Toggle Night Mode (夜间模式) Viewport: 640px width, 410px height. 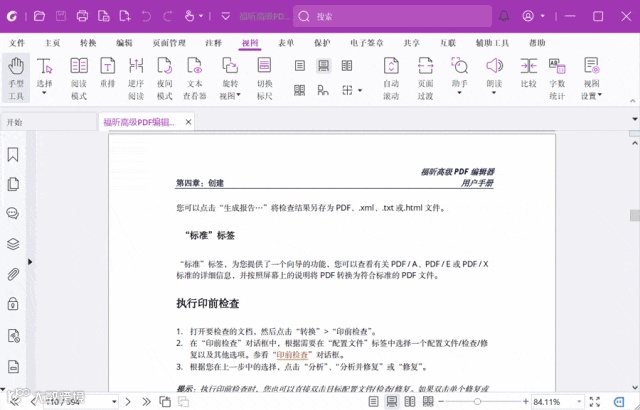pos(164,78)
